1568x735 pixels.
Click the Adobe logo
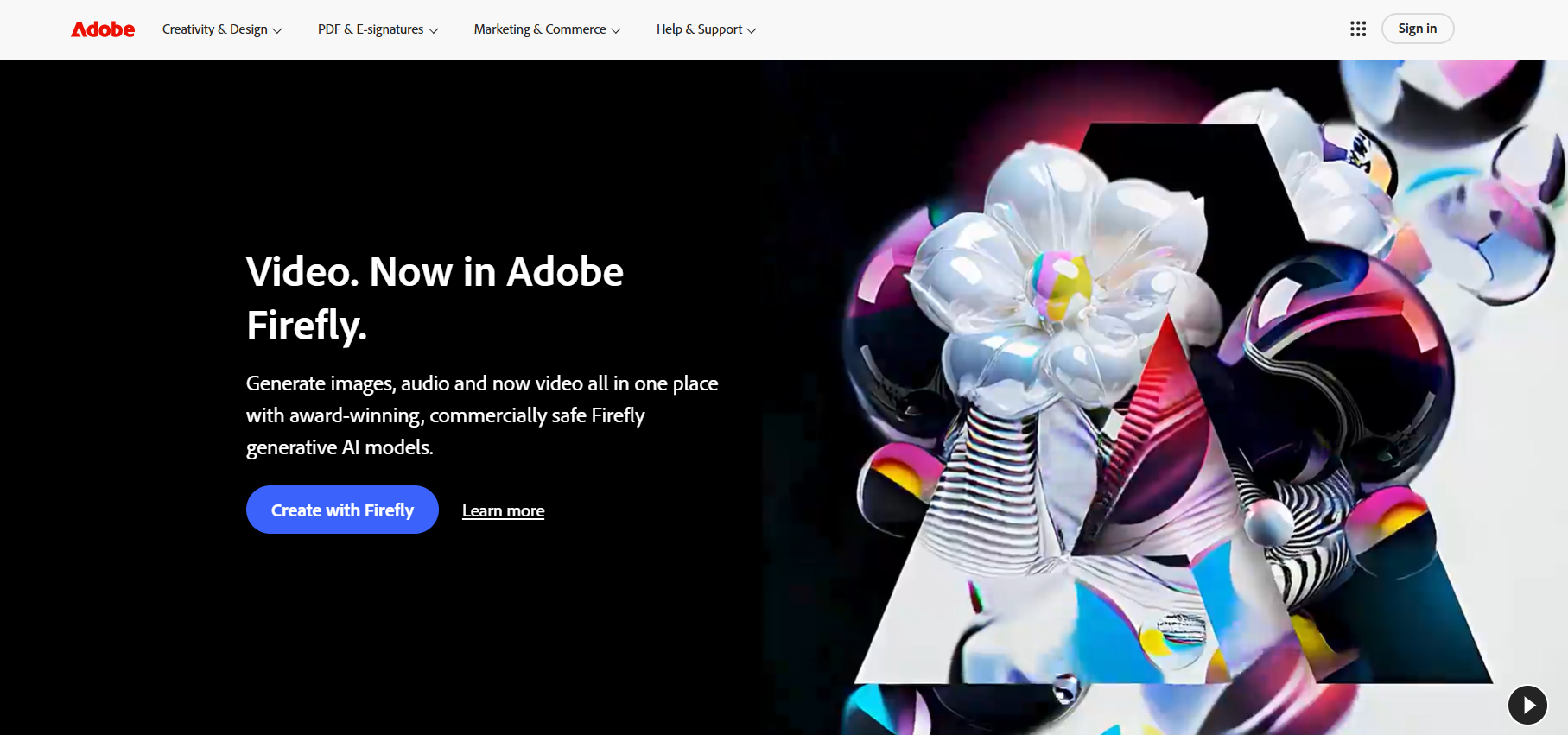[x=103, y=29]
